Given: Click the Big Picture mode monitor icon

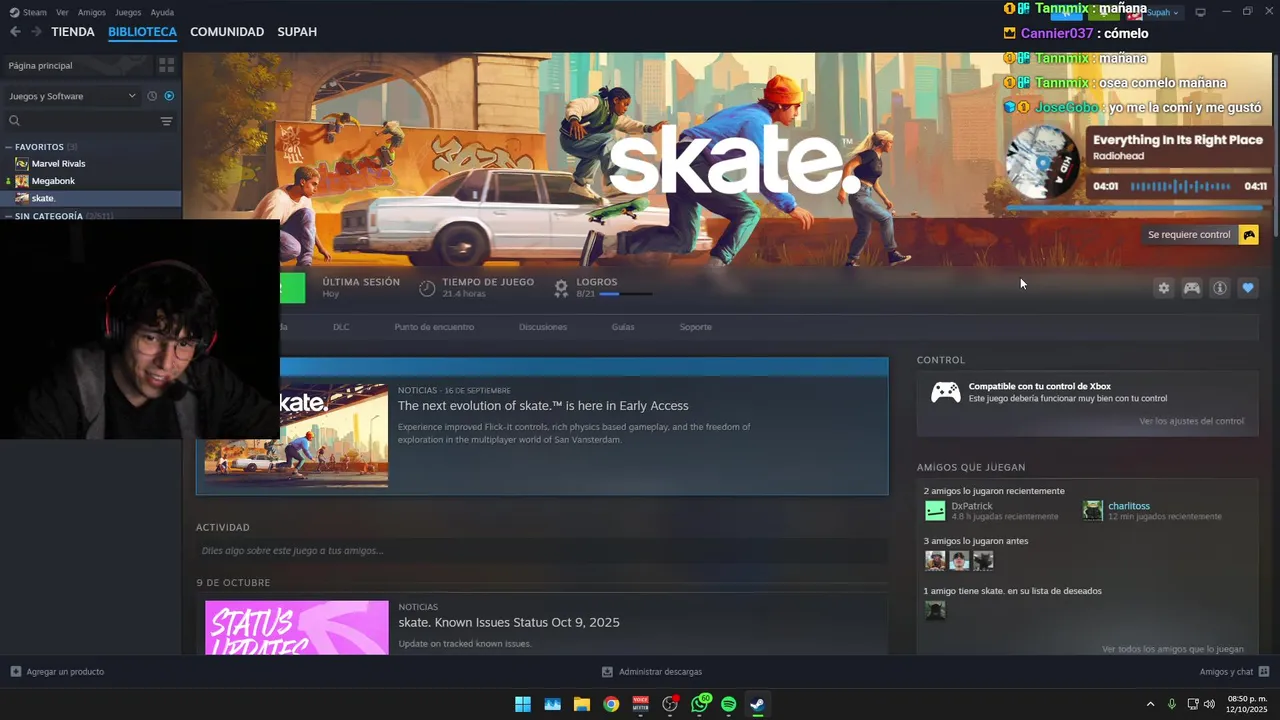Looking at the screenshot, I should pyautogui.click(x=1200, y=12).
